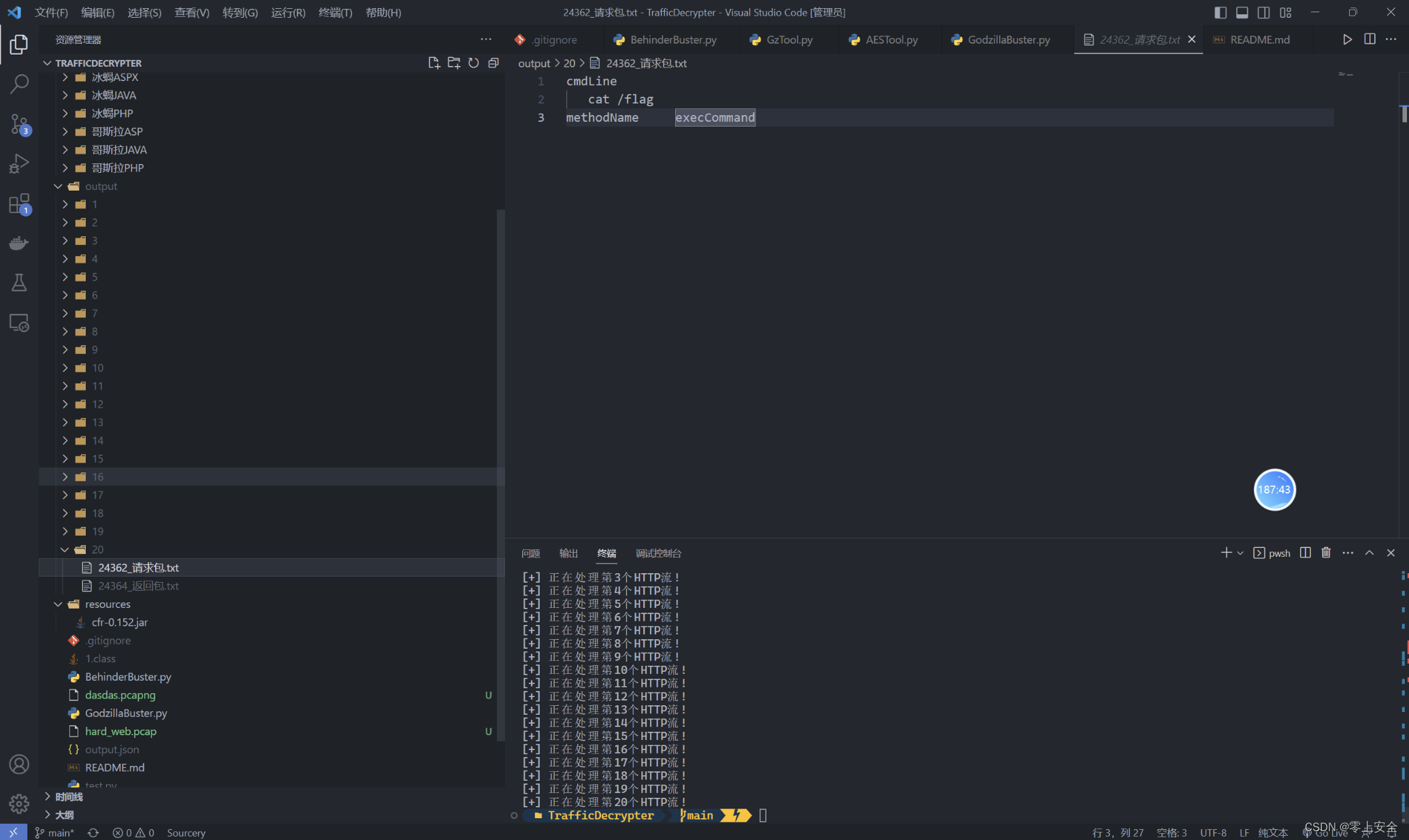Open the 终端(T) menu
This screenshot has height=840, width=1409.
(x=335, y=12)
